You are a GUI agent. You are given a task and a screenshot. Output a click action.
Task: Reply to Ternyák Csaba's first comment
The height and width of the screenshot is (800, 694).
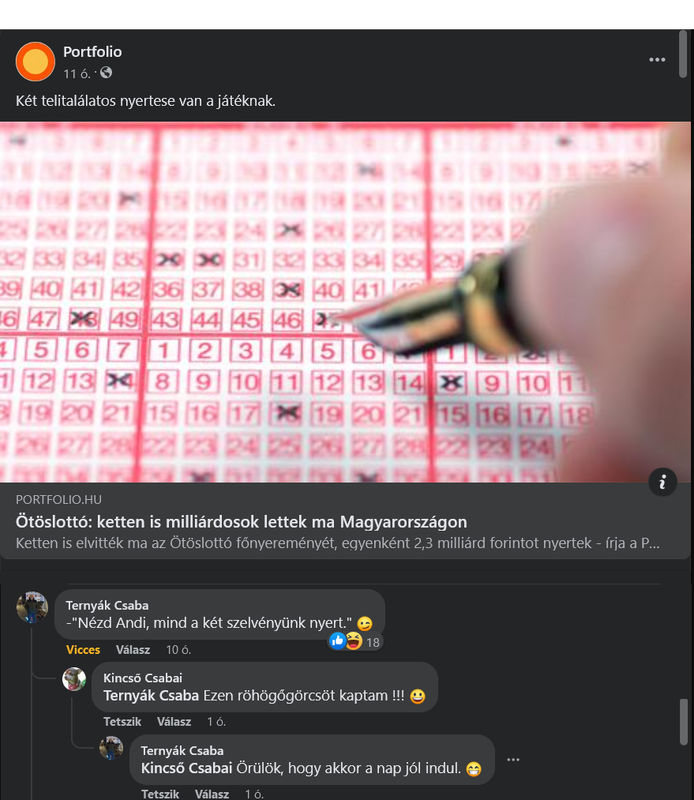[133, 650]
